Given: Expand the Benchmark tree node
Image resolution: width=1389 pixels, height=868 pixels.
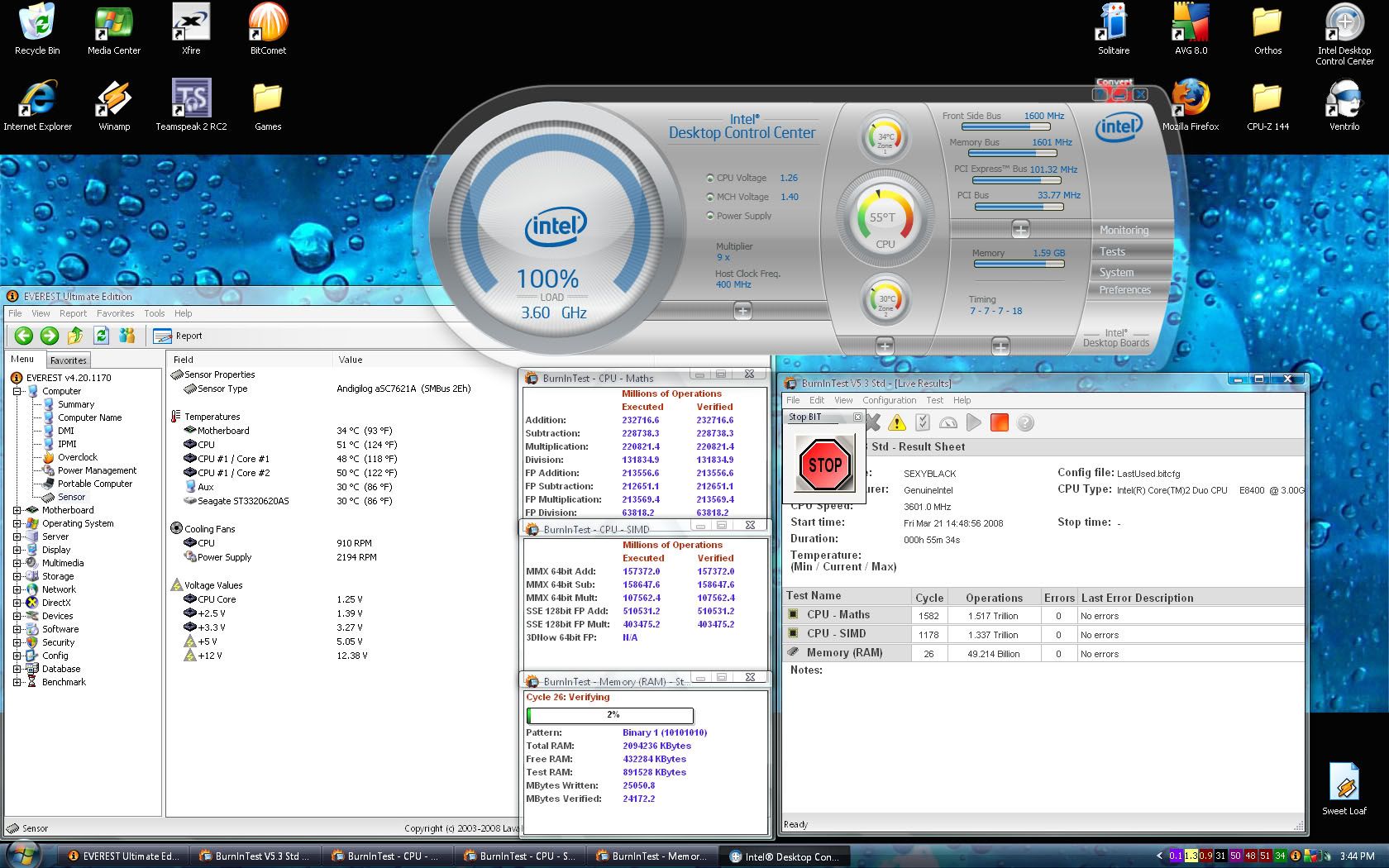Looking at the screenshot, I should click(17, 682).
